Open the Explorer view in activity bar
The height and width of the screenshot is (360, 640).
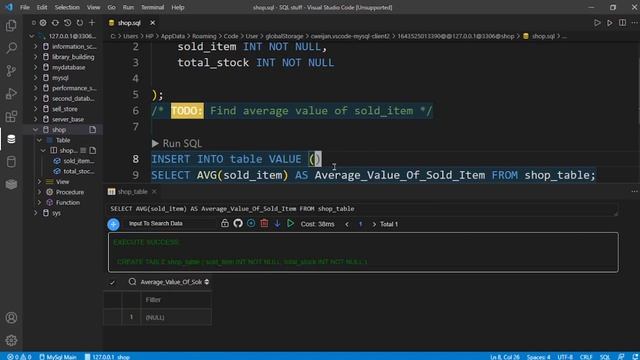point(11,25)
